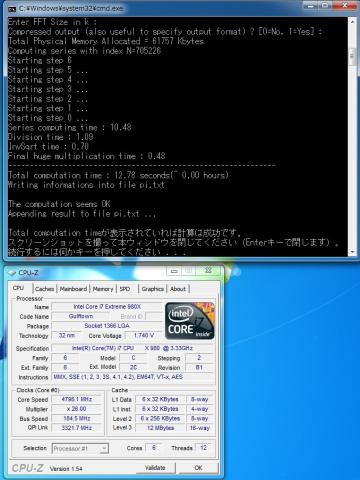Click the QPI Link value '3321.7 MHz'
360x480 pixels.
pos(77,428)
